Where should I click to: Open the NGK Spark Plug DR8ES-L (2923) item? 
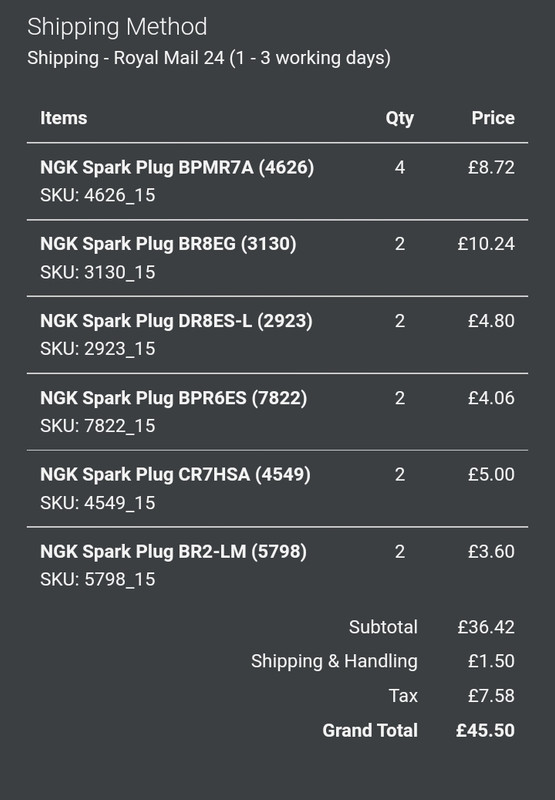pyautogui.click(x=176, y=321)
